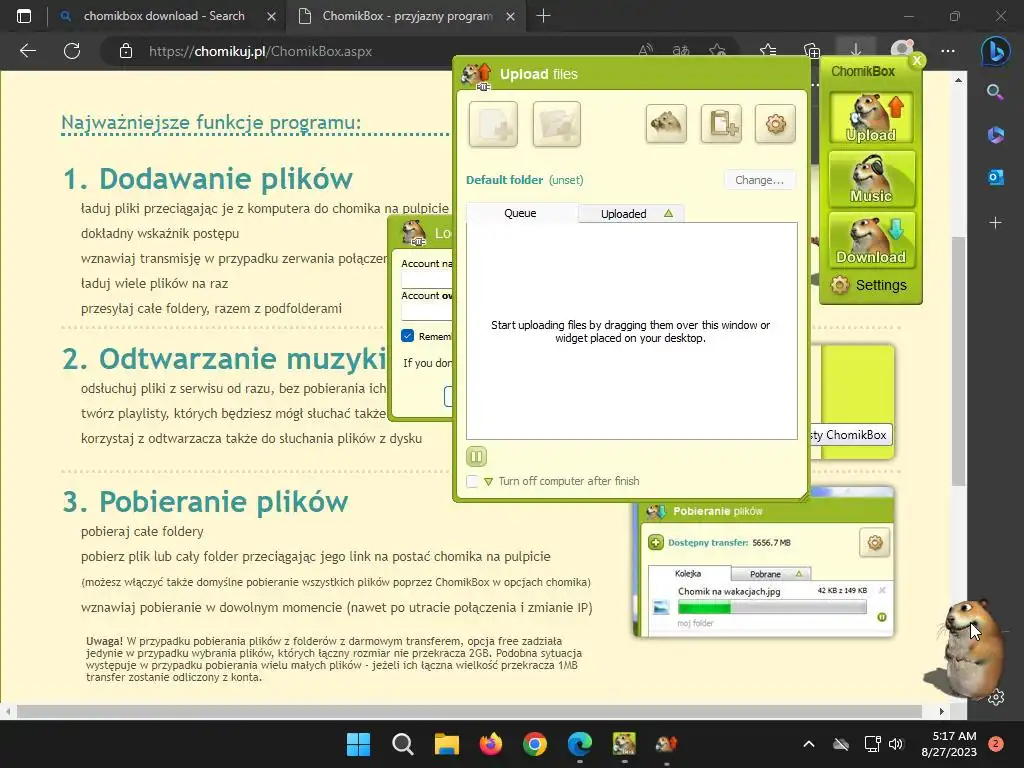The image size is (1024, 768).
Task: Show hidden system tray icons
Action: click(x=808, y=744)
